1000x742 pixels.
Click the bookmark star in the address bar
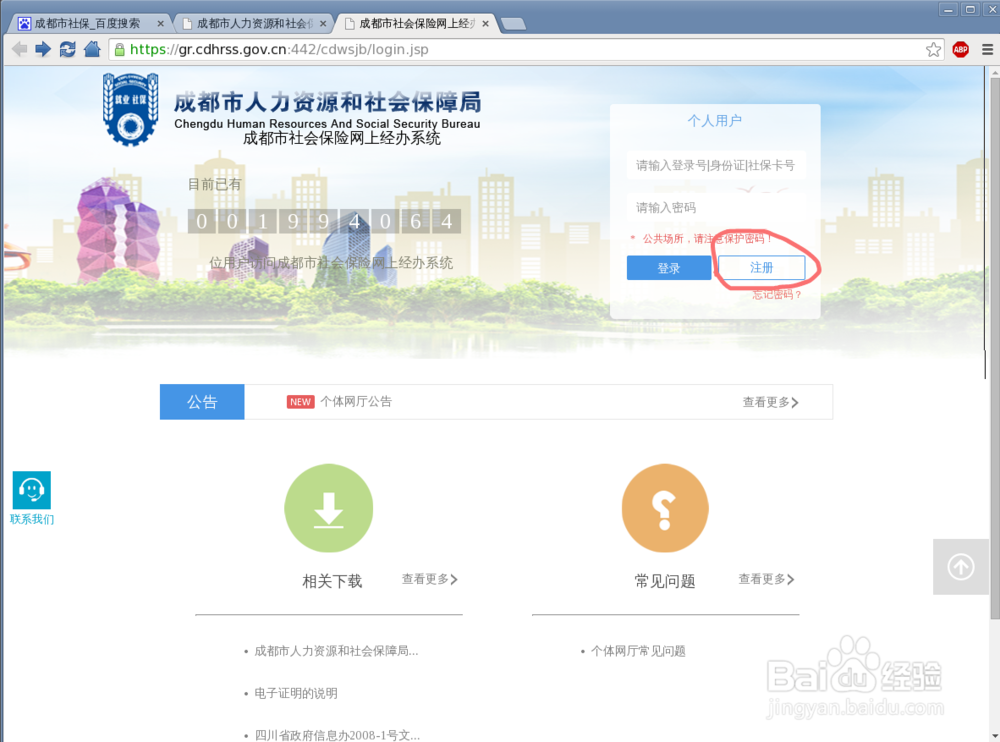[933, 48]
